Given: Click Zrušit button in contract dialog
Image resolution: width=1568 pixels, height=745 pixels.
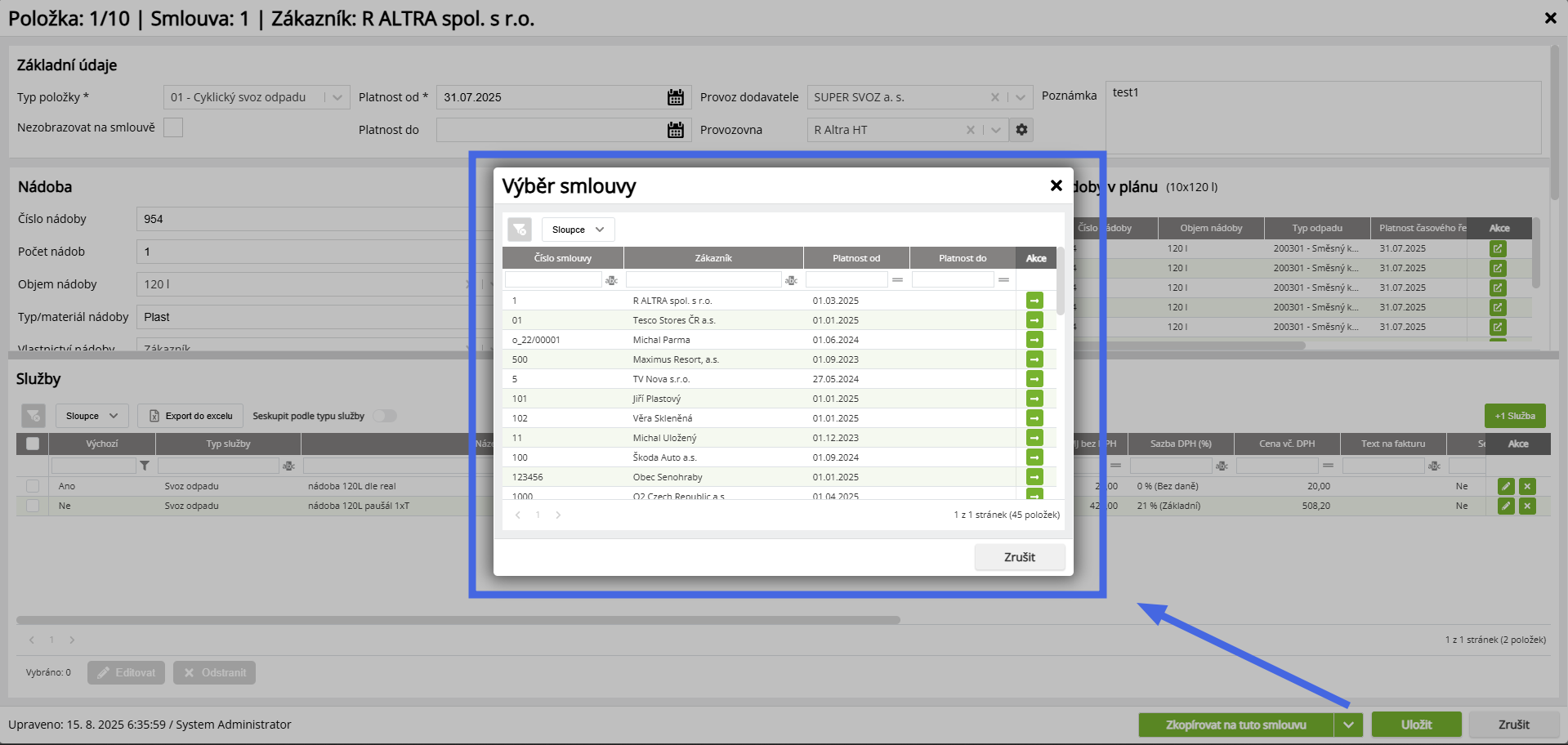Looking at the screenshot, I should pyautogui.click(x=1019, y=557).
